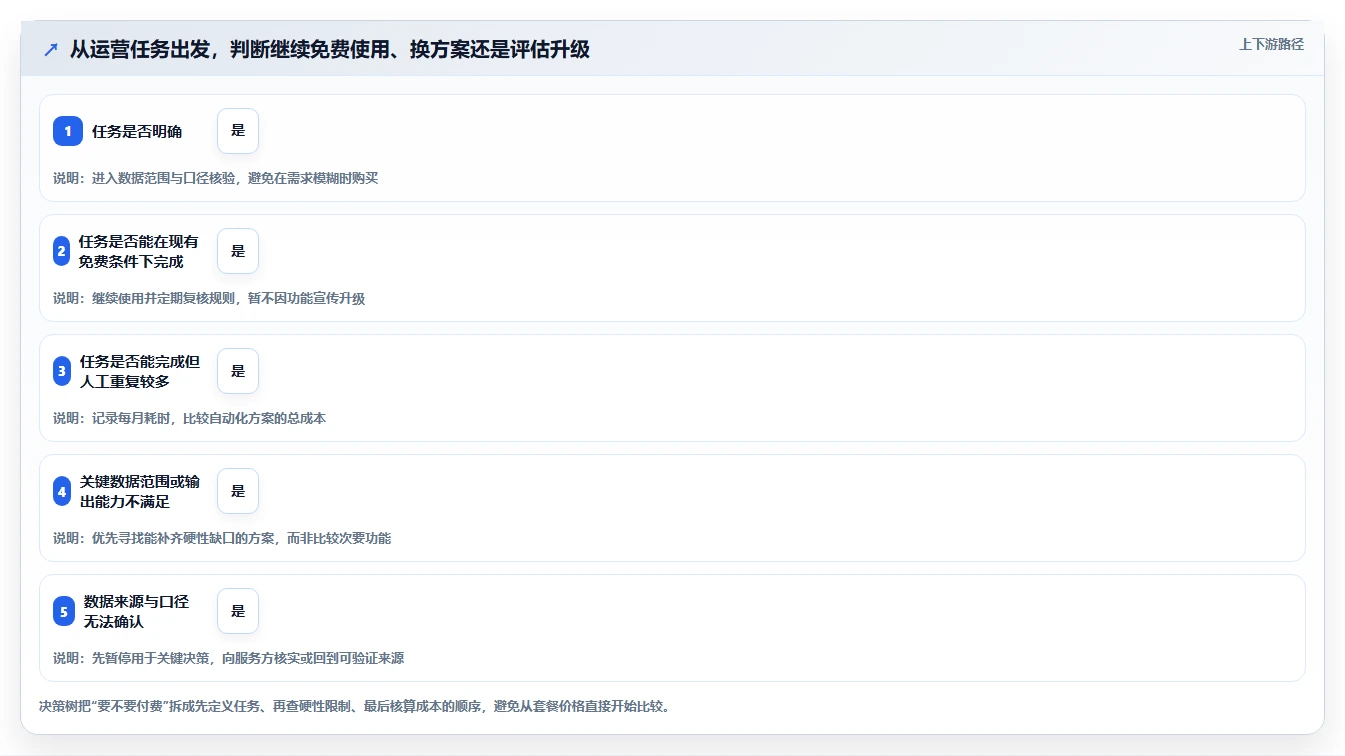This screenshot has height=756, width=1345.
Task: Click the step 2 number badge
Action: [x=62, y=251]
